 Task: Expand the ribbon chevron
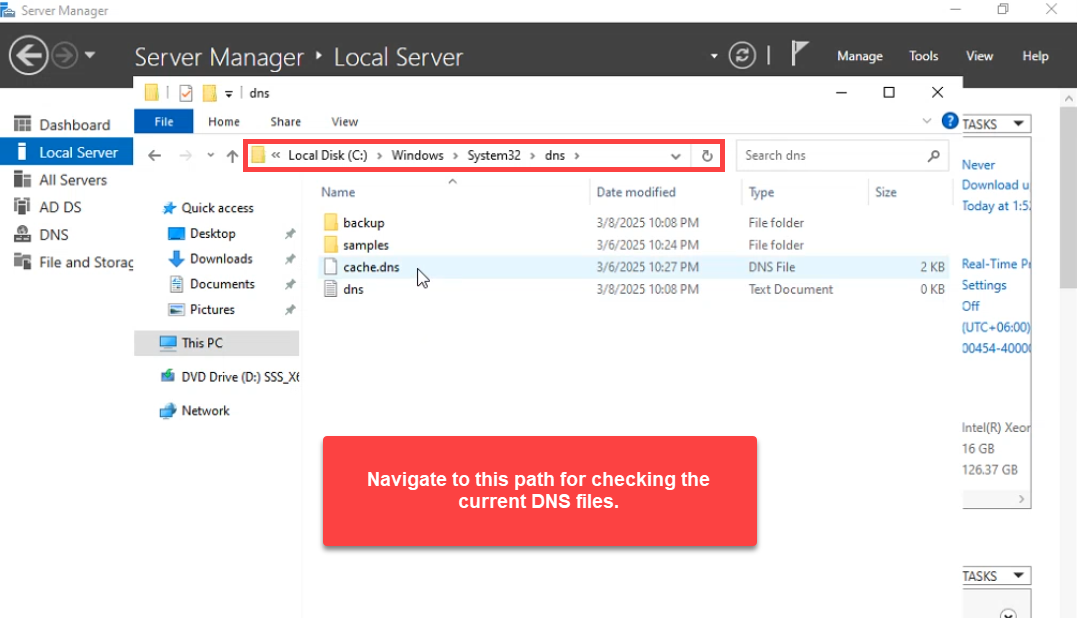(927, 122)
